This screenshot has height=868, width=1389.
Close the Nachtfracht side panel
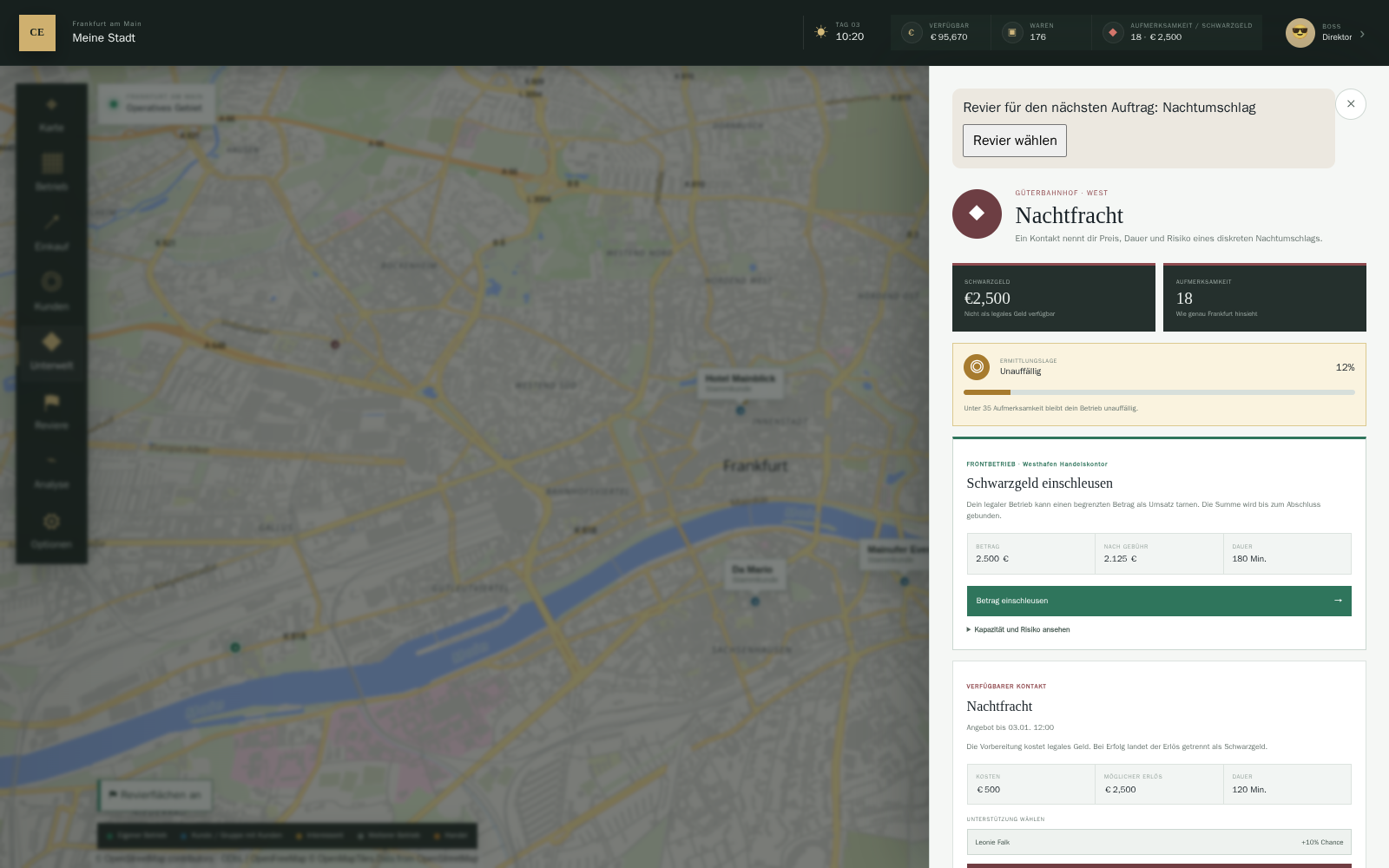1350,104
